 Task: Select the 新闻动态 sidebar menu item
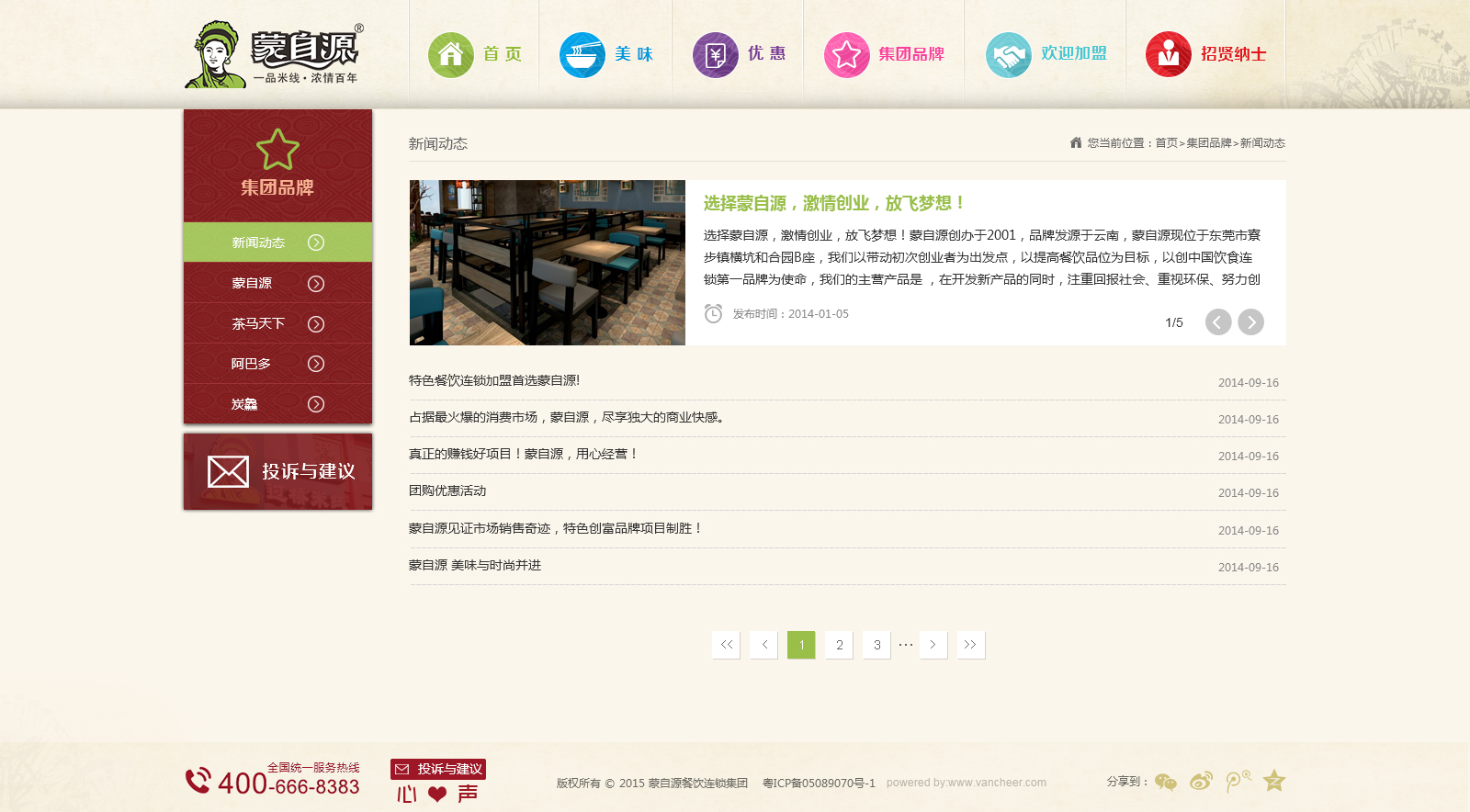pyautogui.click(x=277, y=242)
